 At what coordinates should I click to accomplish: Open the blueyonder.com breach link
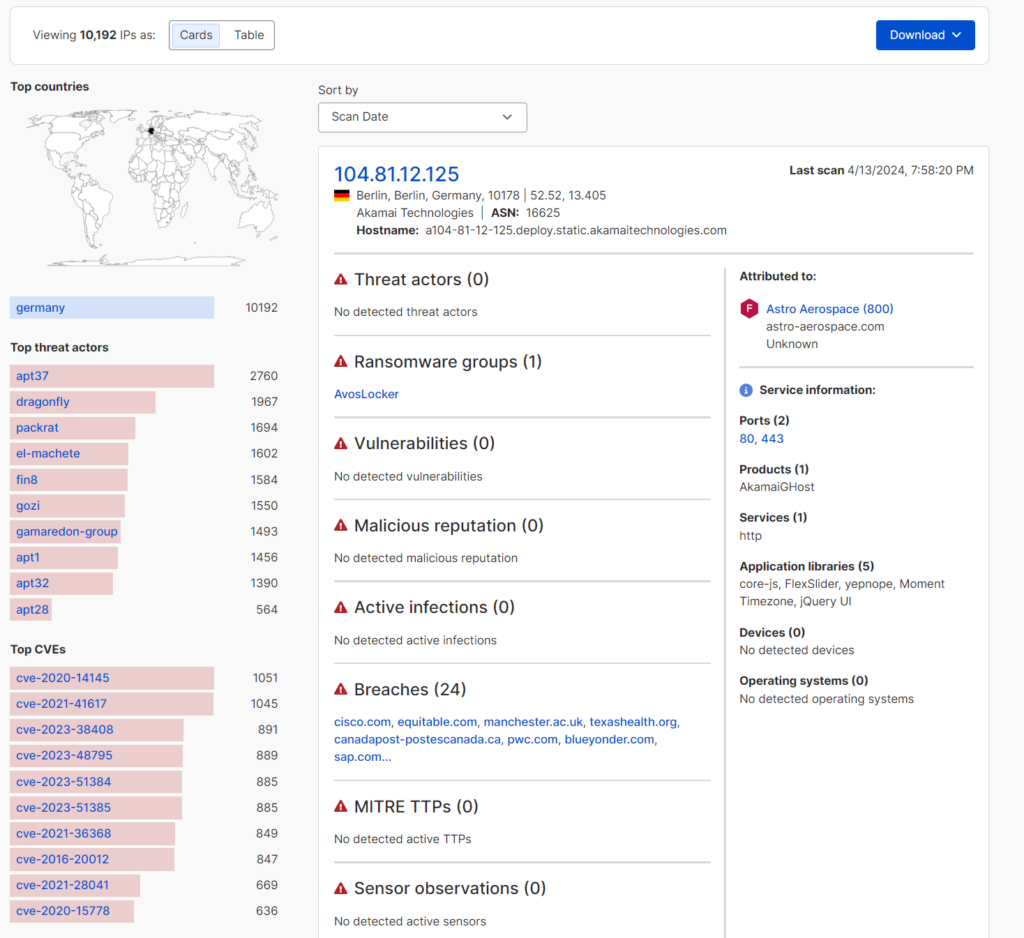pyautogui.click(x=609, y=739)
